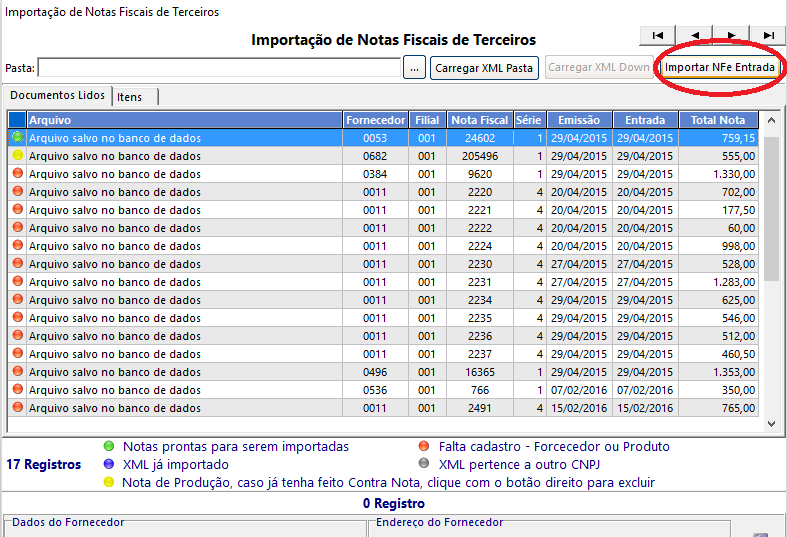
Task: Click legend text Falta cadastro - Forcecedor ou Produto
Action: point(554,447)
